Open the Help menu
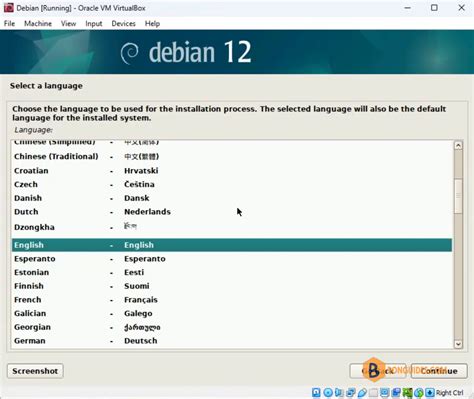The image size is (474, 399). pyautogui.click(x=152, y=24)
